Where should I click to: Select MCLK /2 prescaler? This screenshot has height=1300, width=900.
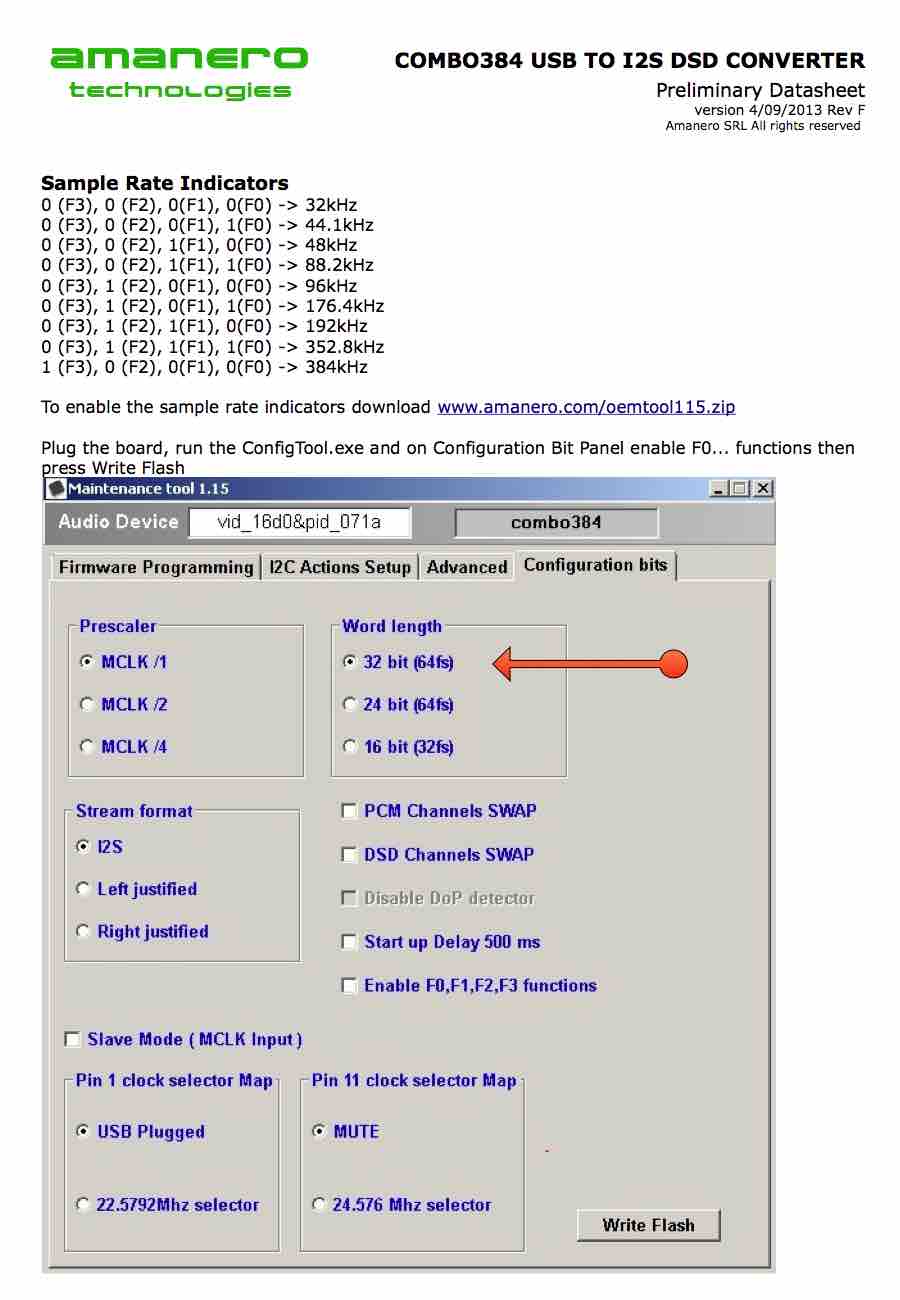[x=123, y=704]
